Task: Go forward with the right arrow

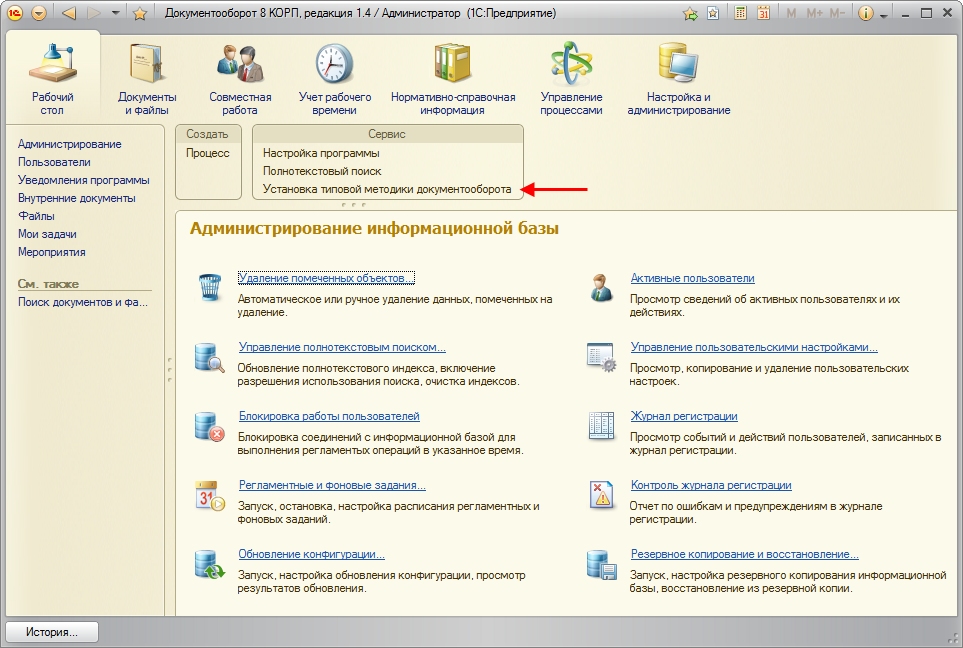Action: point(94,13)
